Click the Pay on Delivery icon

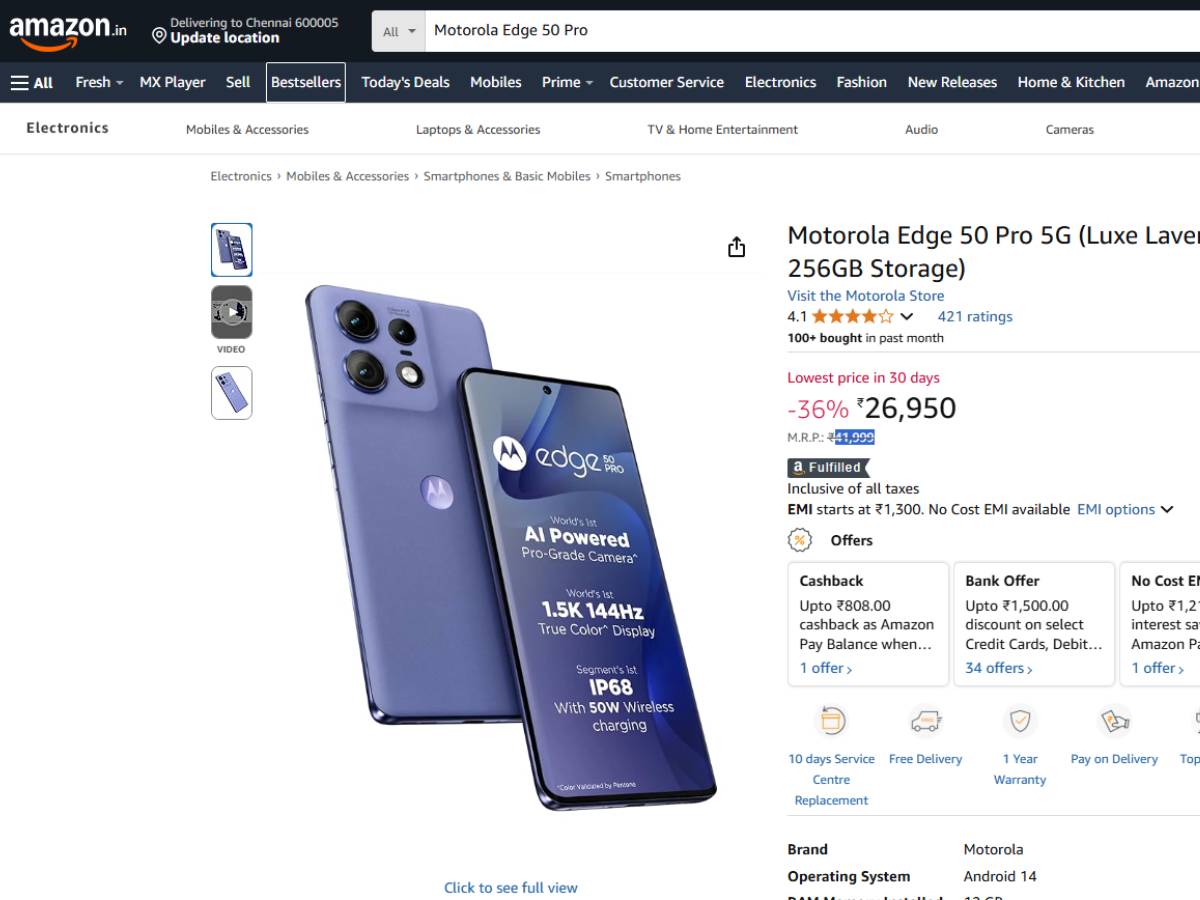point(1114,720)
